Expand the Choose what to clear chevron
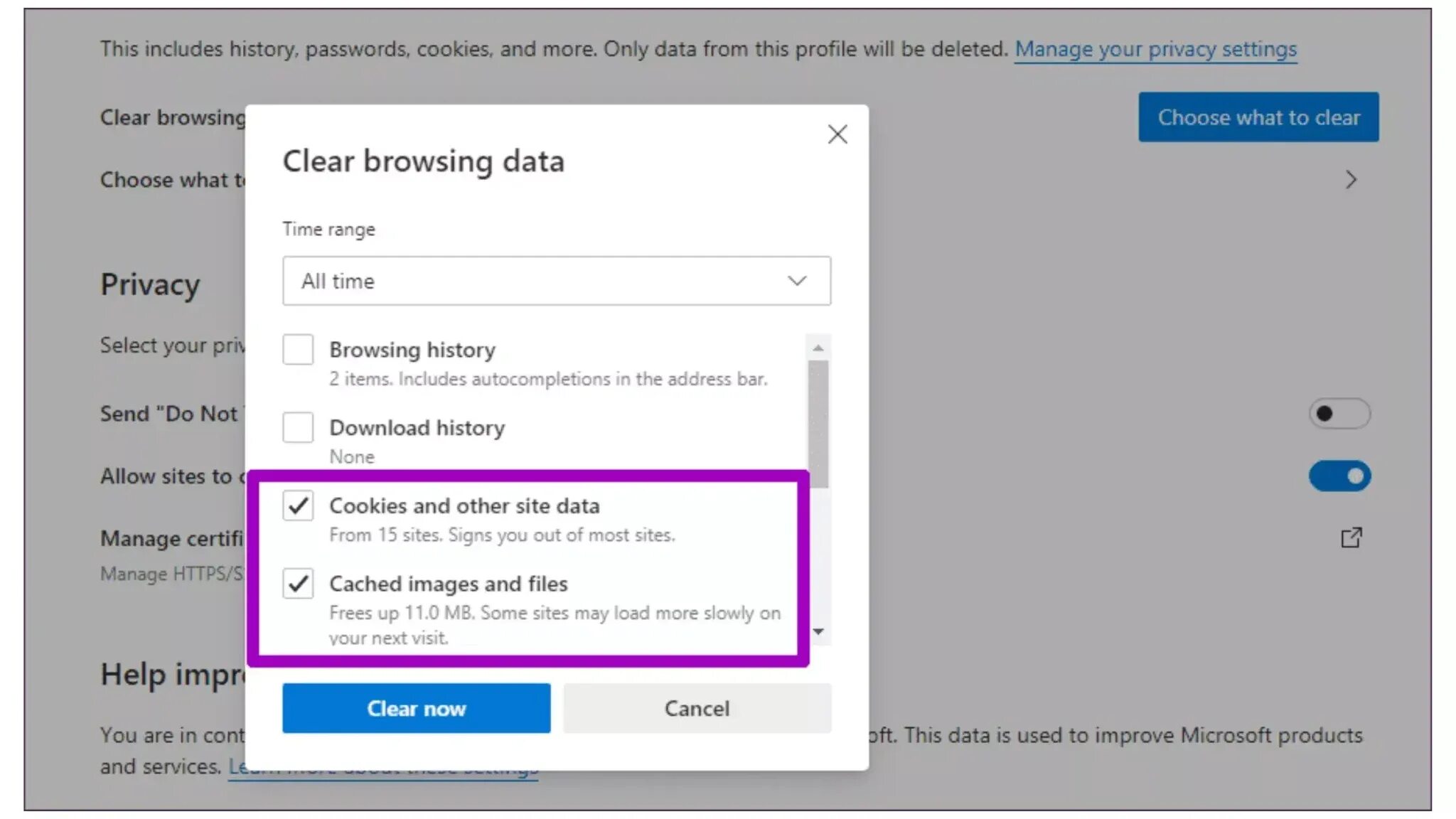 tap(1351, 180)
